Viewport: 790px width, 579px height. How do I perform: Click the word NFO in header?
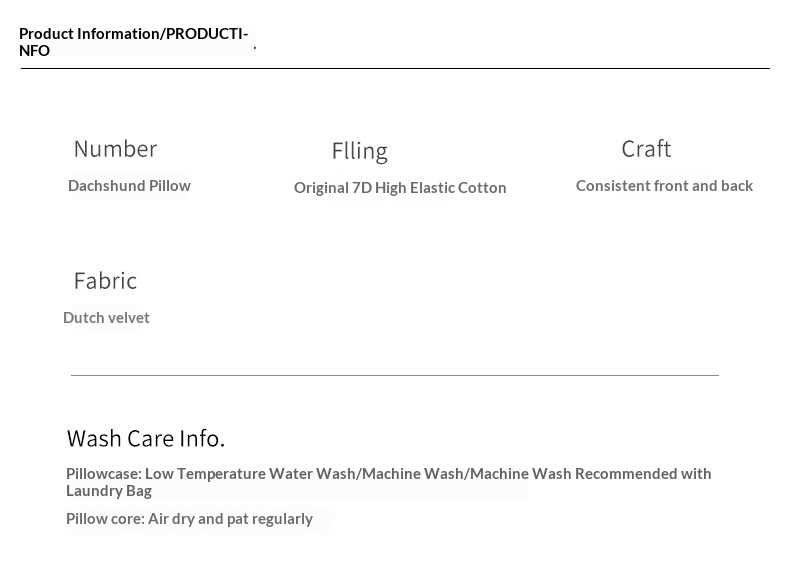click(34, 50)
